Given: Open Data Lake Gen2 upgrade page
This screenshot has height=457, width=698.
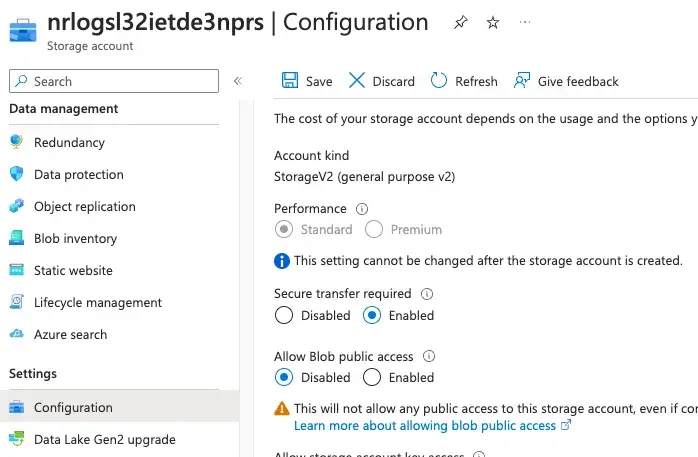Looking at the screenshot, I should (104, 439).
